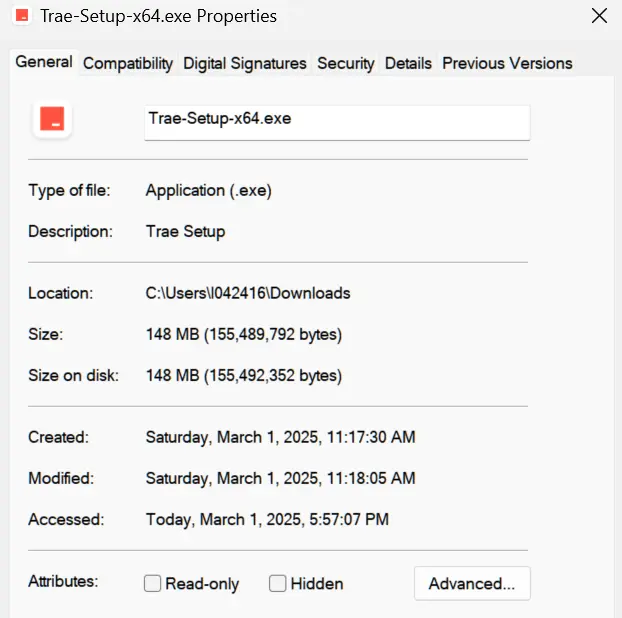
Task: Click the large Trae file icon
Action: (52, 119)
